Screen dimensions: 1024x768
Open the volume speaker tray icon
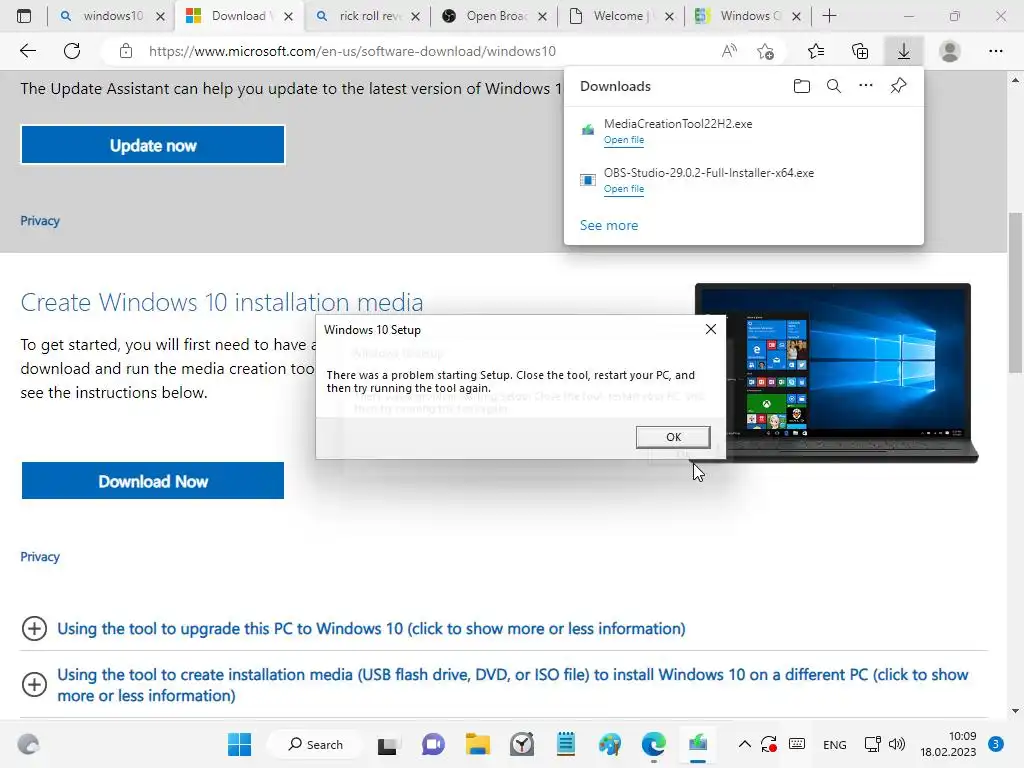coord(897,744)
